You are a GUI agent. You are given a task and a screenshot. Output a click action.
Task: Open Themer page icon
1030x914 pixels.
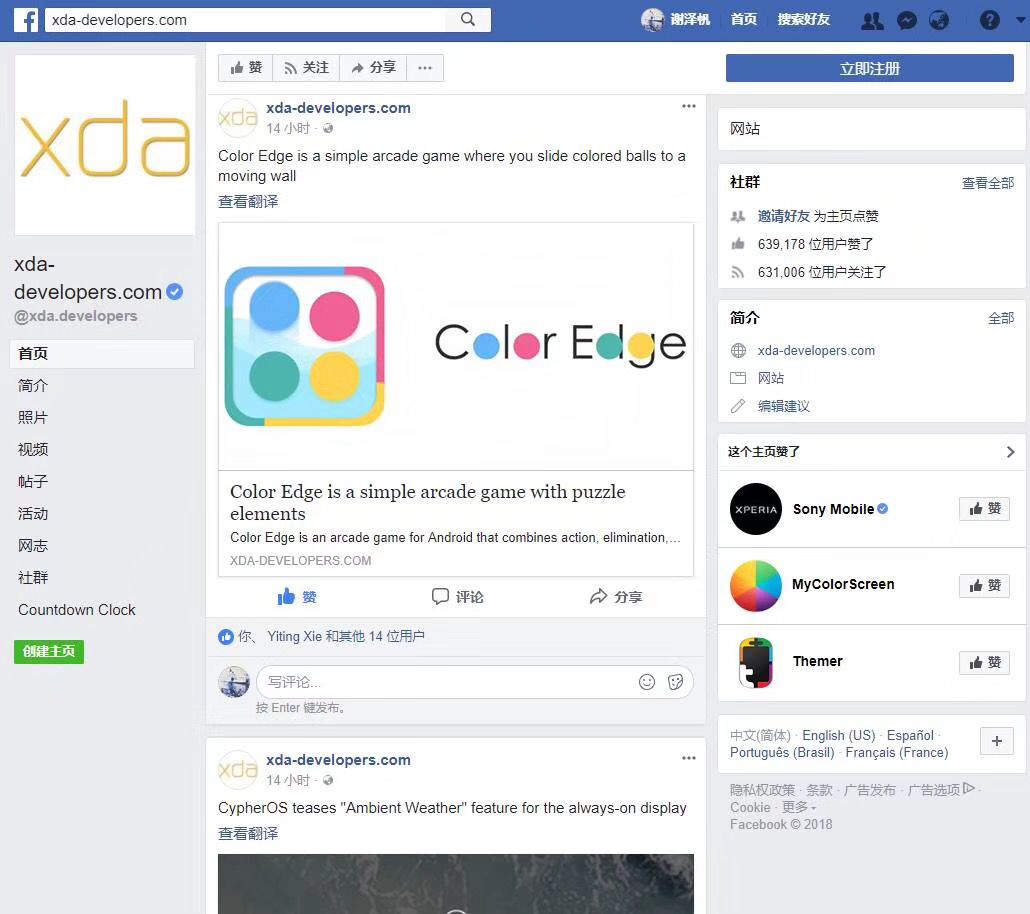click(755, 662)
